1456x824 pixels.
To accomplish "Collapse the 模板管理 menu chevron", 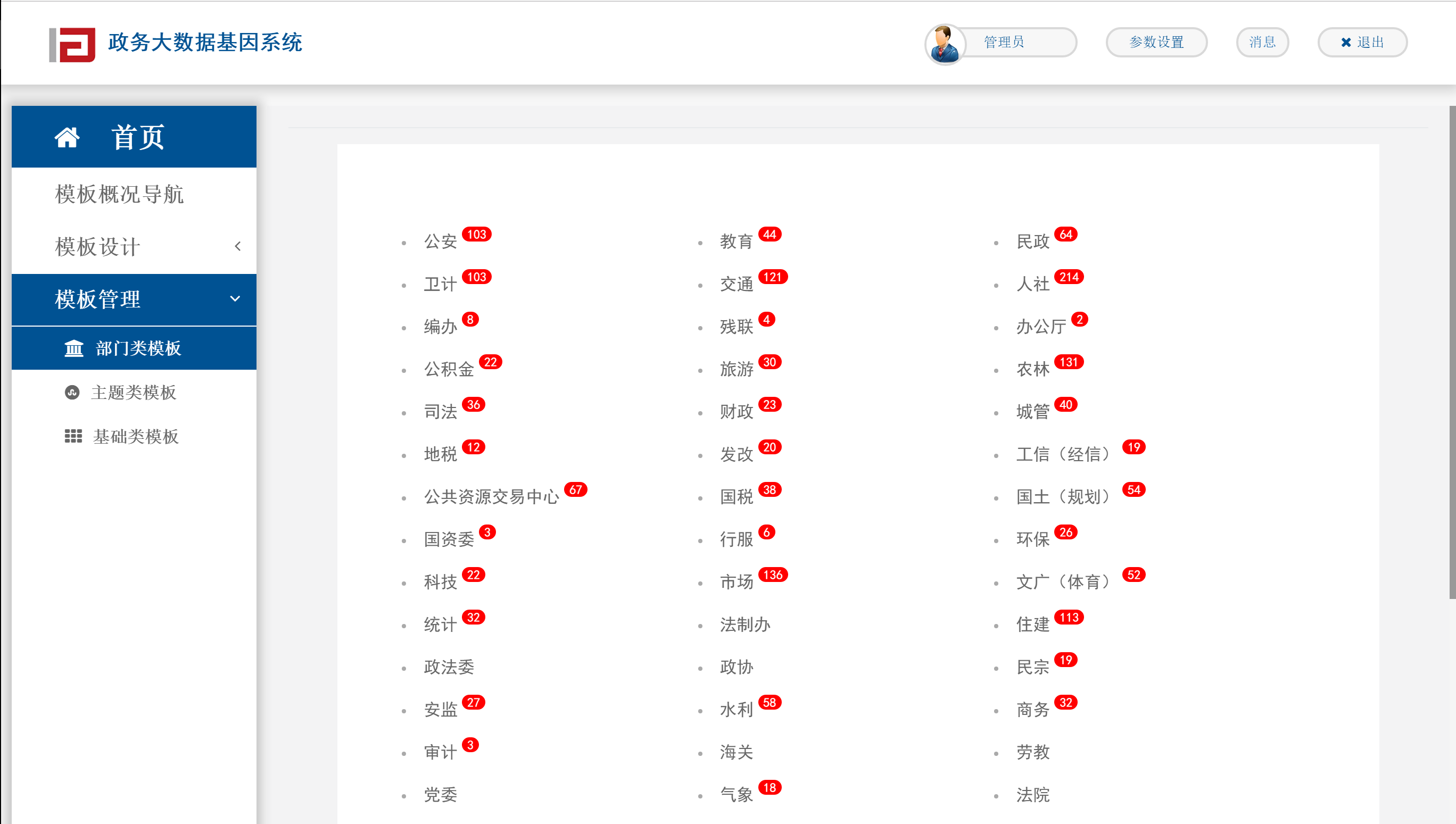I will 235,299.
